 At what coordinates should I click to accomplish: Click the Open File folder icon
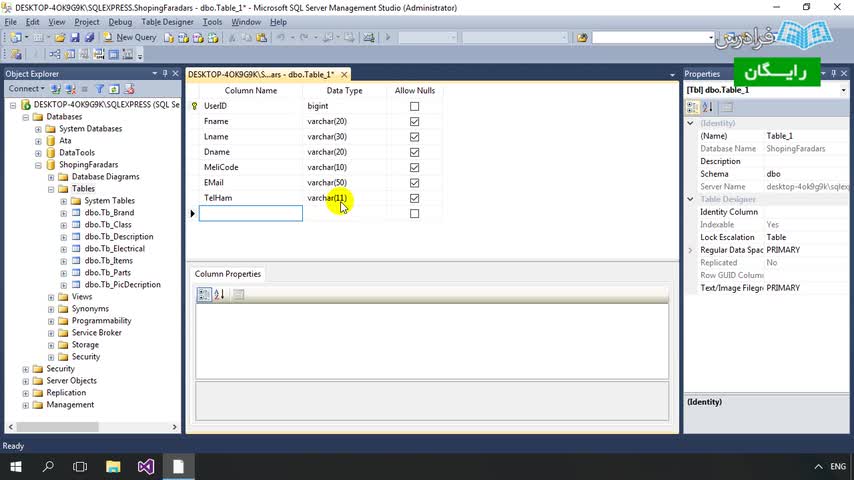click(60, 38)
